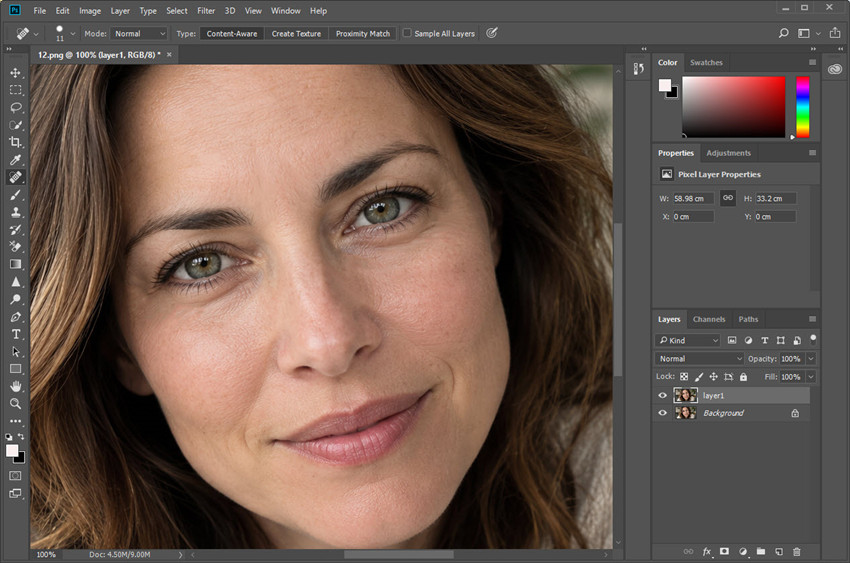850x563 pixels.
Task: Select the Horizontal Type tool
Action: pyautogui.click(x=15, y=334)
